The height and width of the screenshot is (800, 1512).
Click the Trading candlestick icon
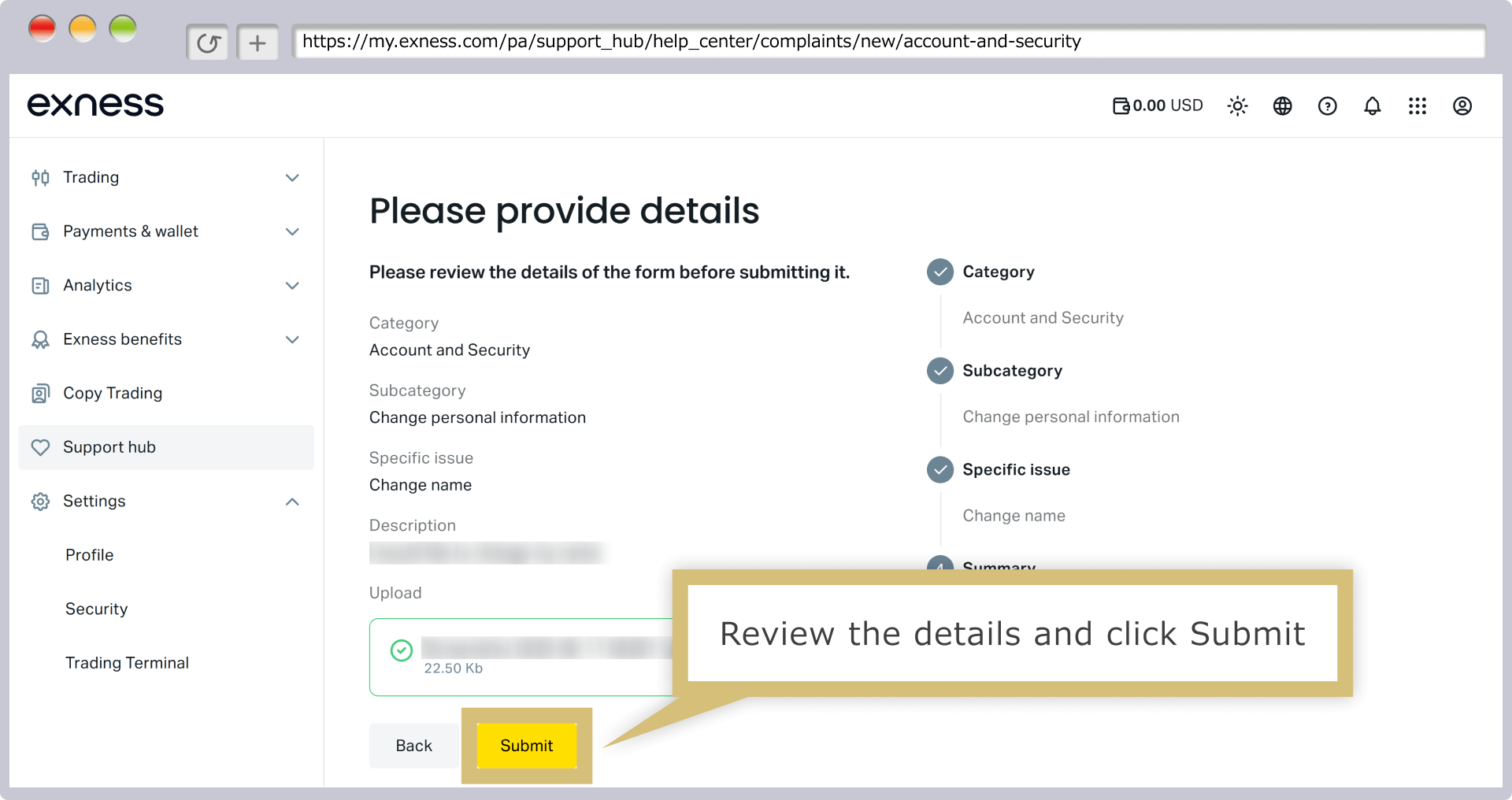click(x=40, y=178)
